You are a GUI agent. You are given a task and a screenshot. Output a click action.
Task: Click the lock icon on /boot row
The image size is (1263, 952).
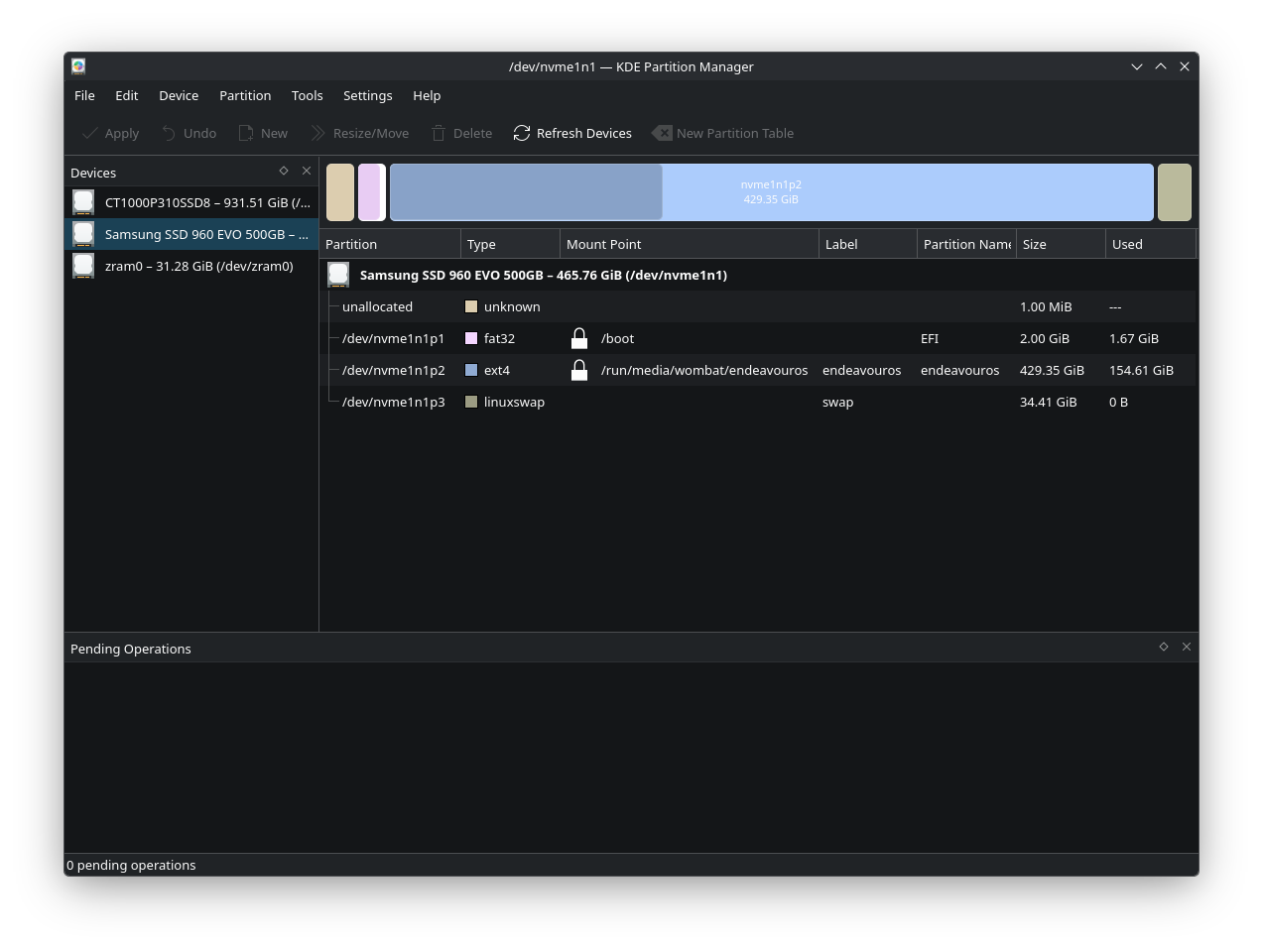[x=579, y=339]
